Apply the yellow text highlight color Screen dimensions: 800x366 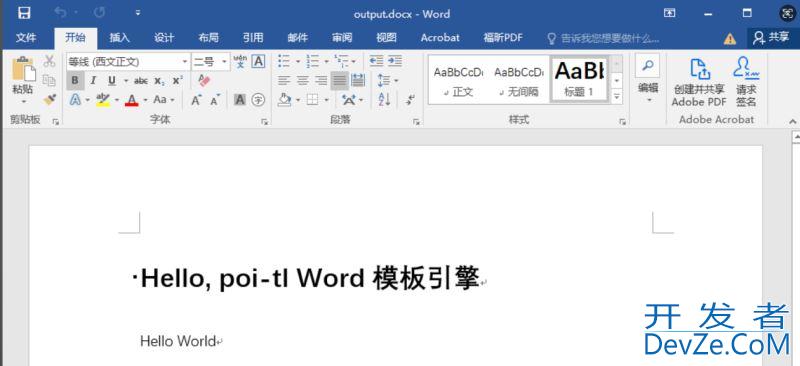[103, 100]
